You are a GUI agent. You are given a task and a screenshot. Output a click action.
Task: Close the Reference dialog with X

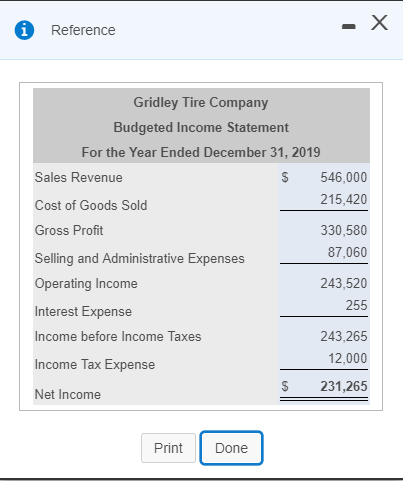coord(379,23)
